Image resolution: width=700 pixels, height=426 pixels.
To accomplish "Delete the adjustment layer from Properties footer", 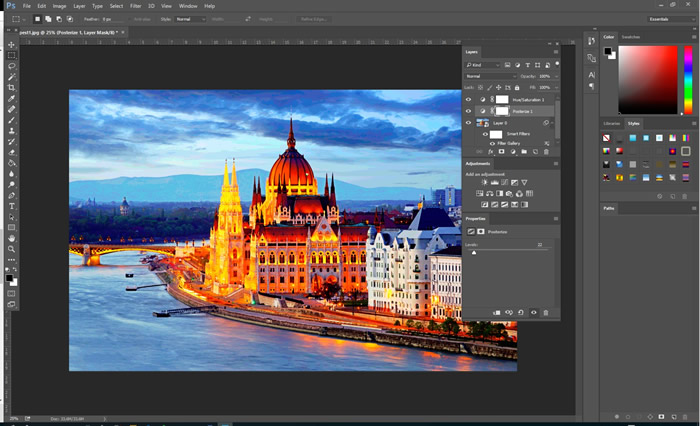I will (546, 313).
